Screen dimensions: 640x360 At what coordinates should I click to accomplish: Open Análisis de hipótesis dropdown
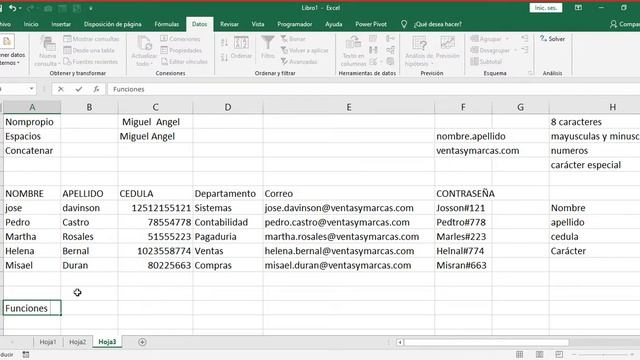point(419,51)
